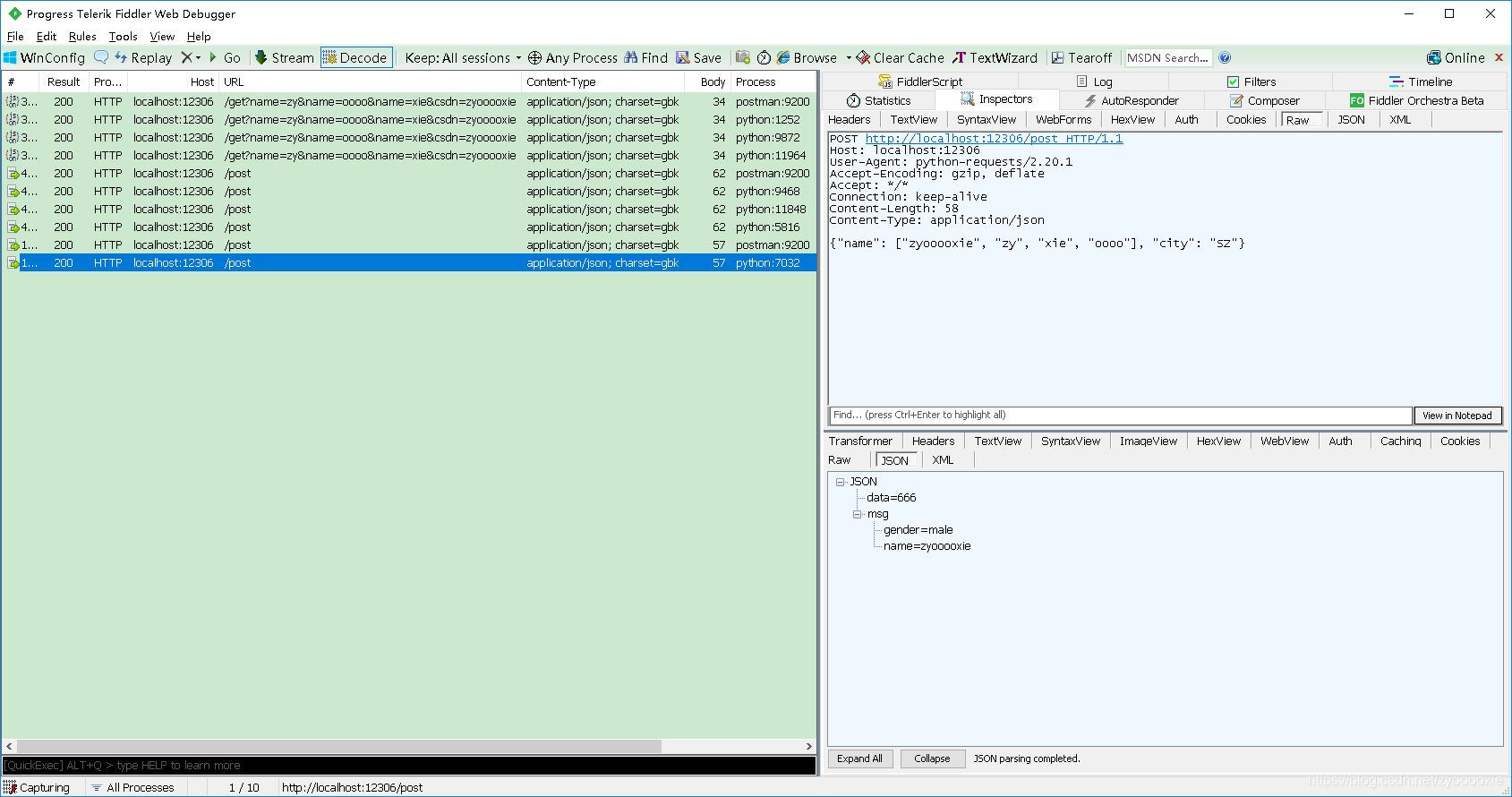Click the Tearoff button
The image size is (1512, 797).
point(1081,57)
